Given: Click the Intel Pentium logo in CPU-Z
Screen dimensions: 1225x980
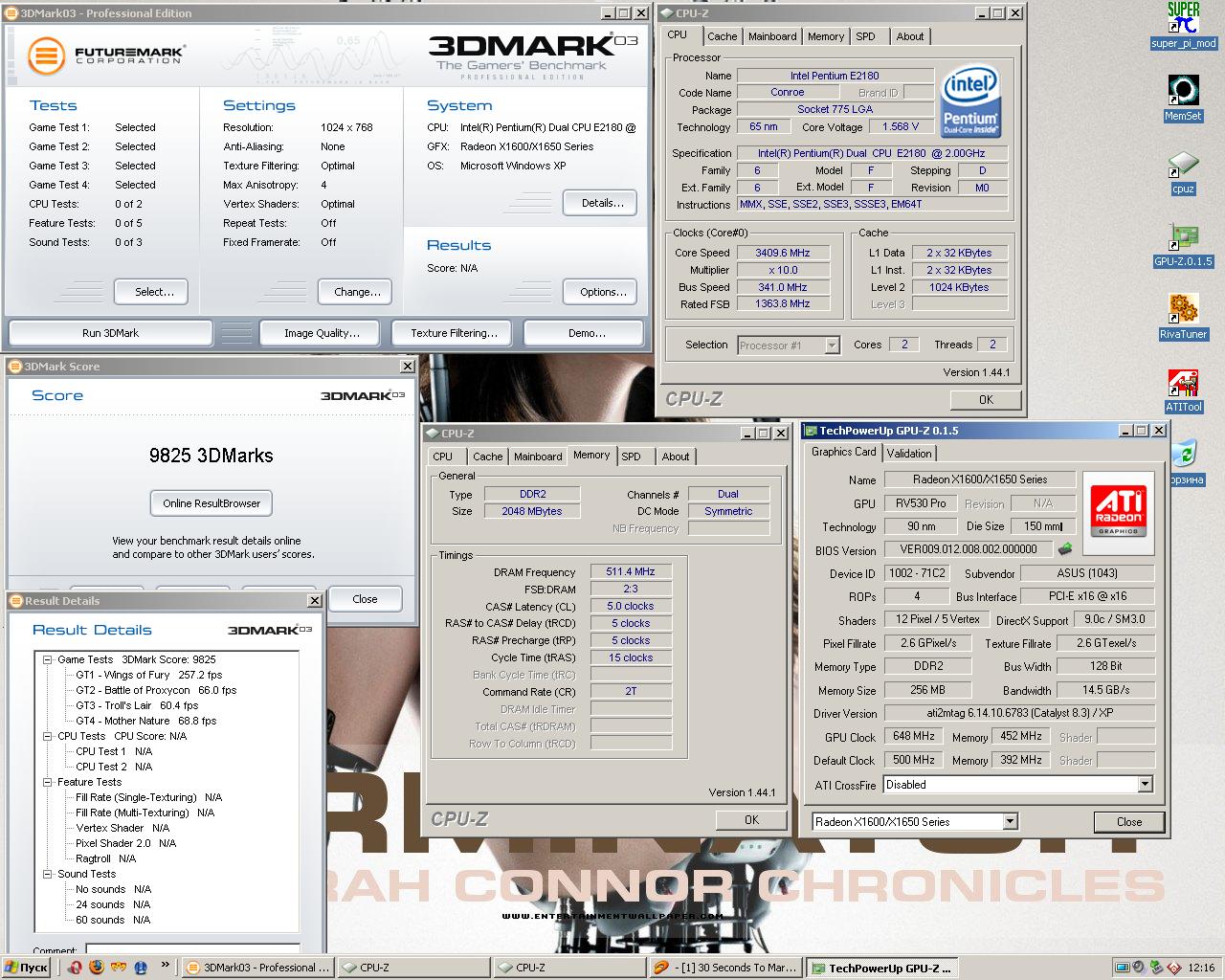Looking at the screenshot, I should point(970,101).
